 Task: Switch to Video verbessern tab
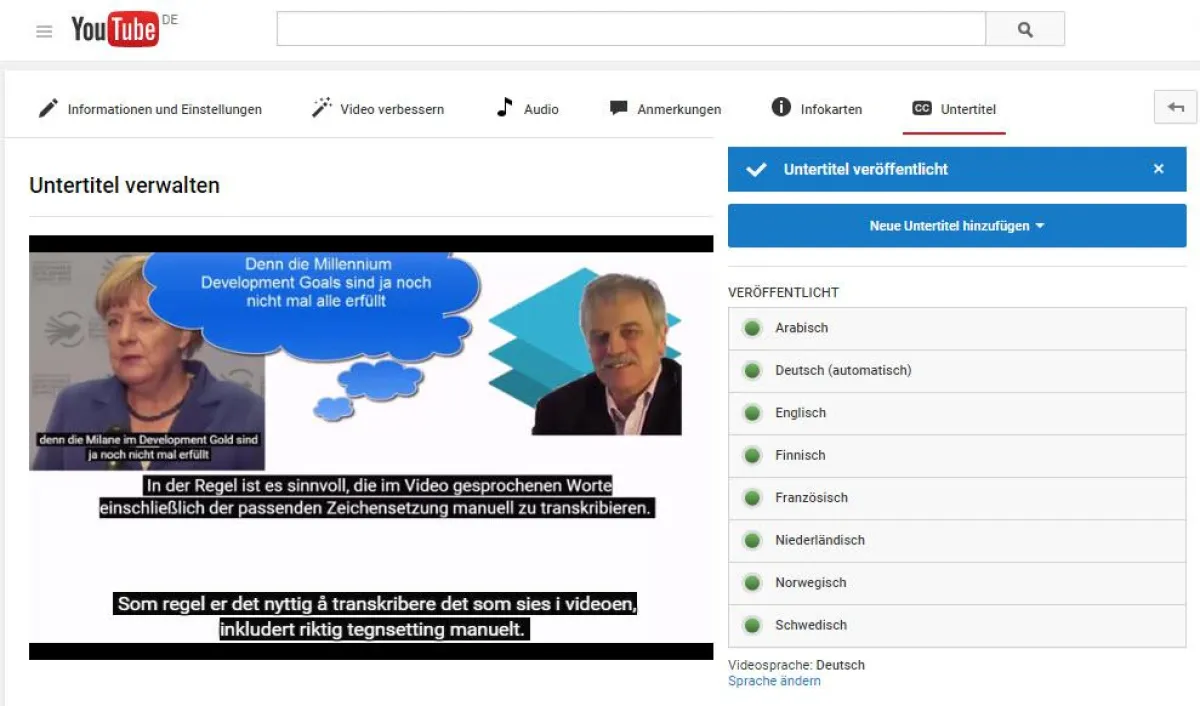coord(391,109)
